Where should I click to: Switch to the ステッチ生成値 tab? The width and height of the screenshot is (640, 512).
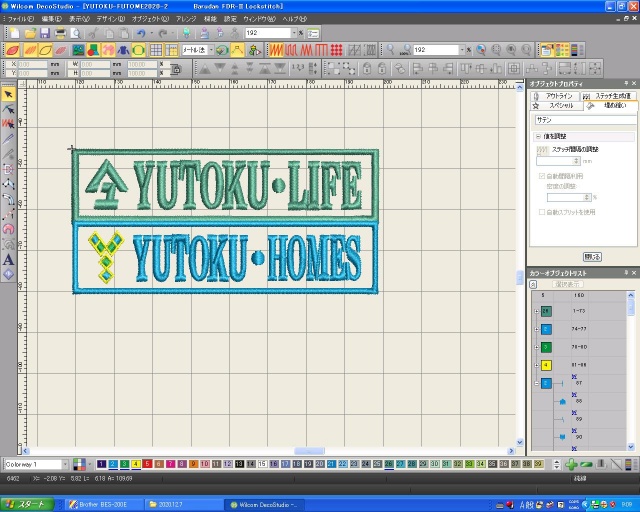point(609,96)
